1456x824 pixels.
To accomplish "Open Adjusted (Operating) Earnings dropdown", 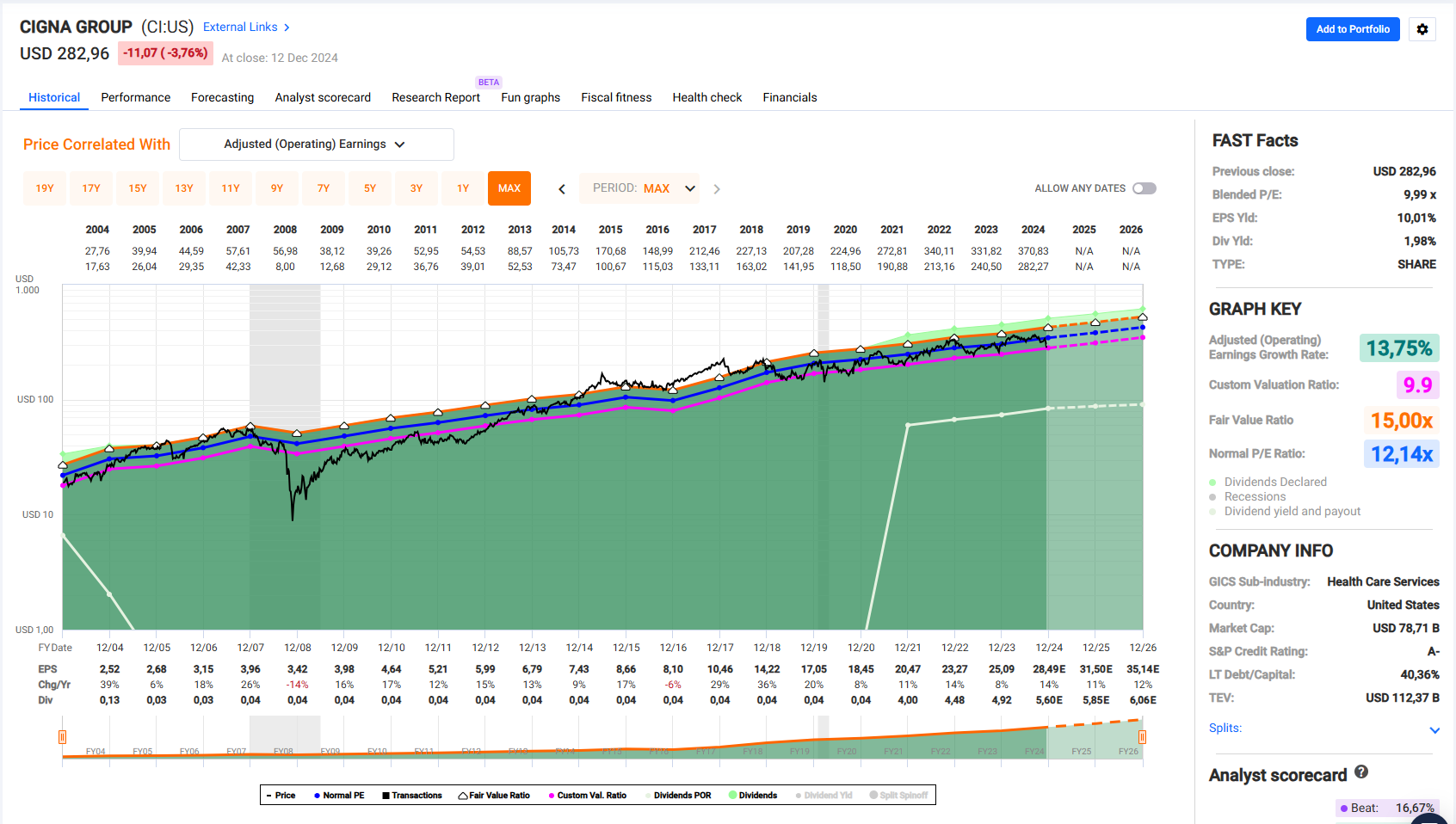I will click(x=317, y=145).
